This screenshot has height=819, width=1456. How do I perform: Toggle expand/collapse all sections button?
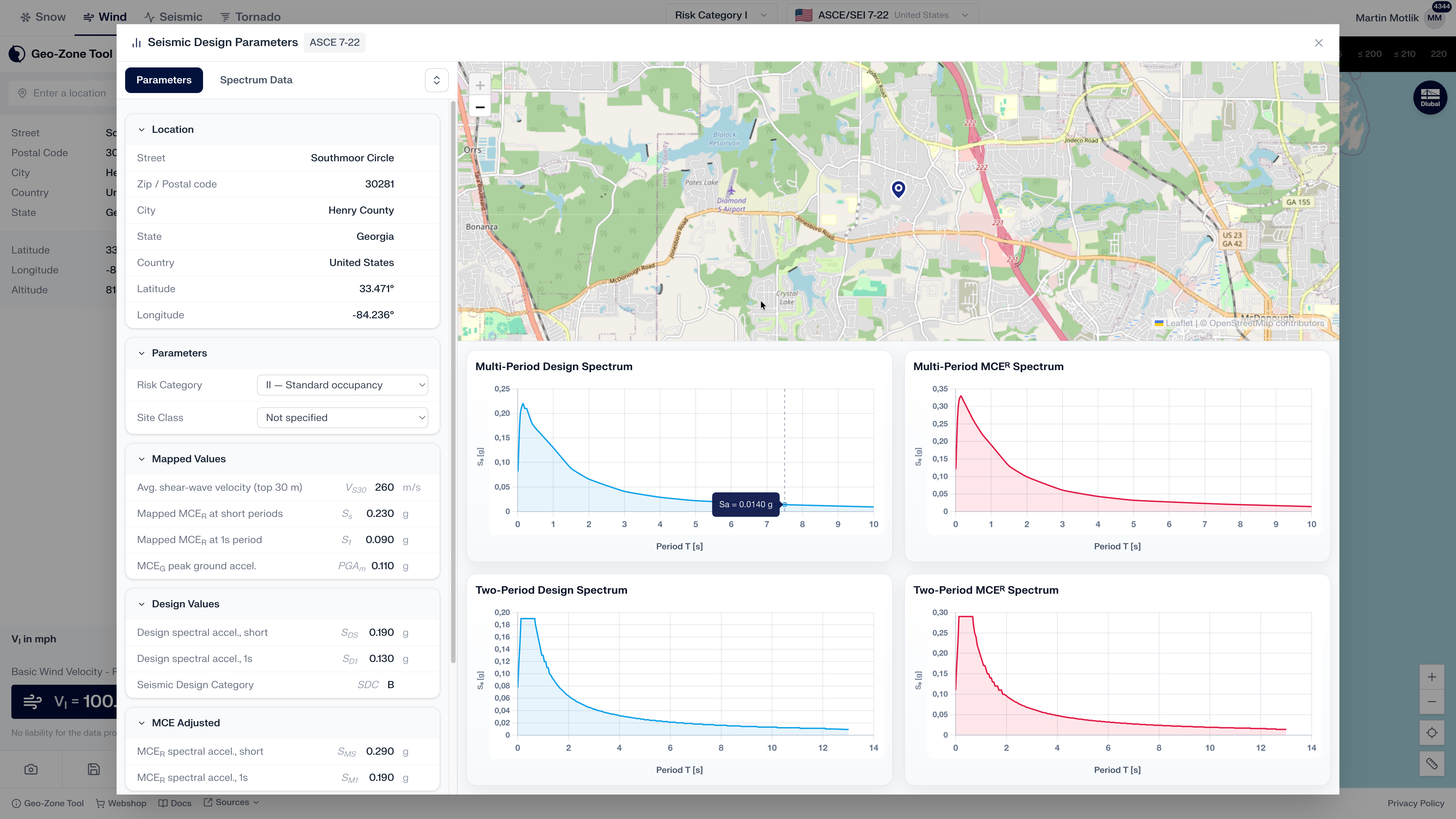(x=436, y=80)
